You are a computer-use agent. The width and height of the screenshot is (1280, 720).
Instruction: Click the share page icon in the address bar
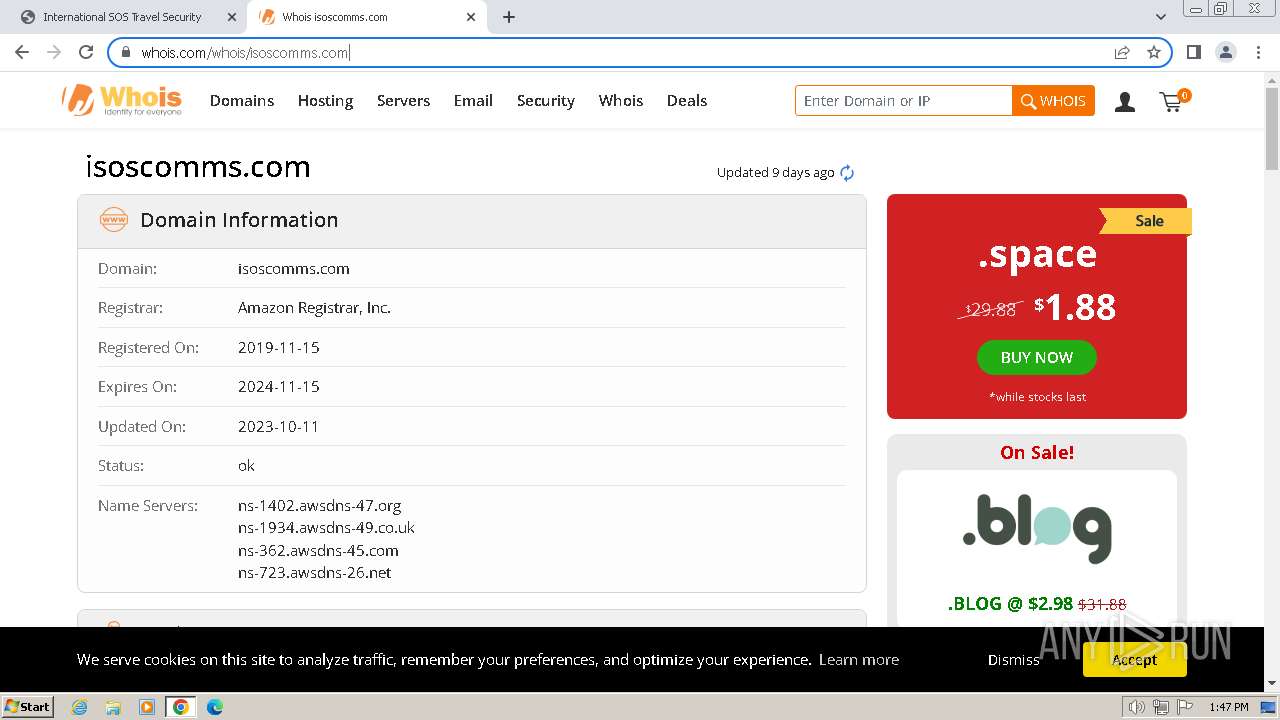[1122, 52]
